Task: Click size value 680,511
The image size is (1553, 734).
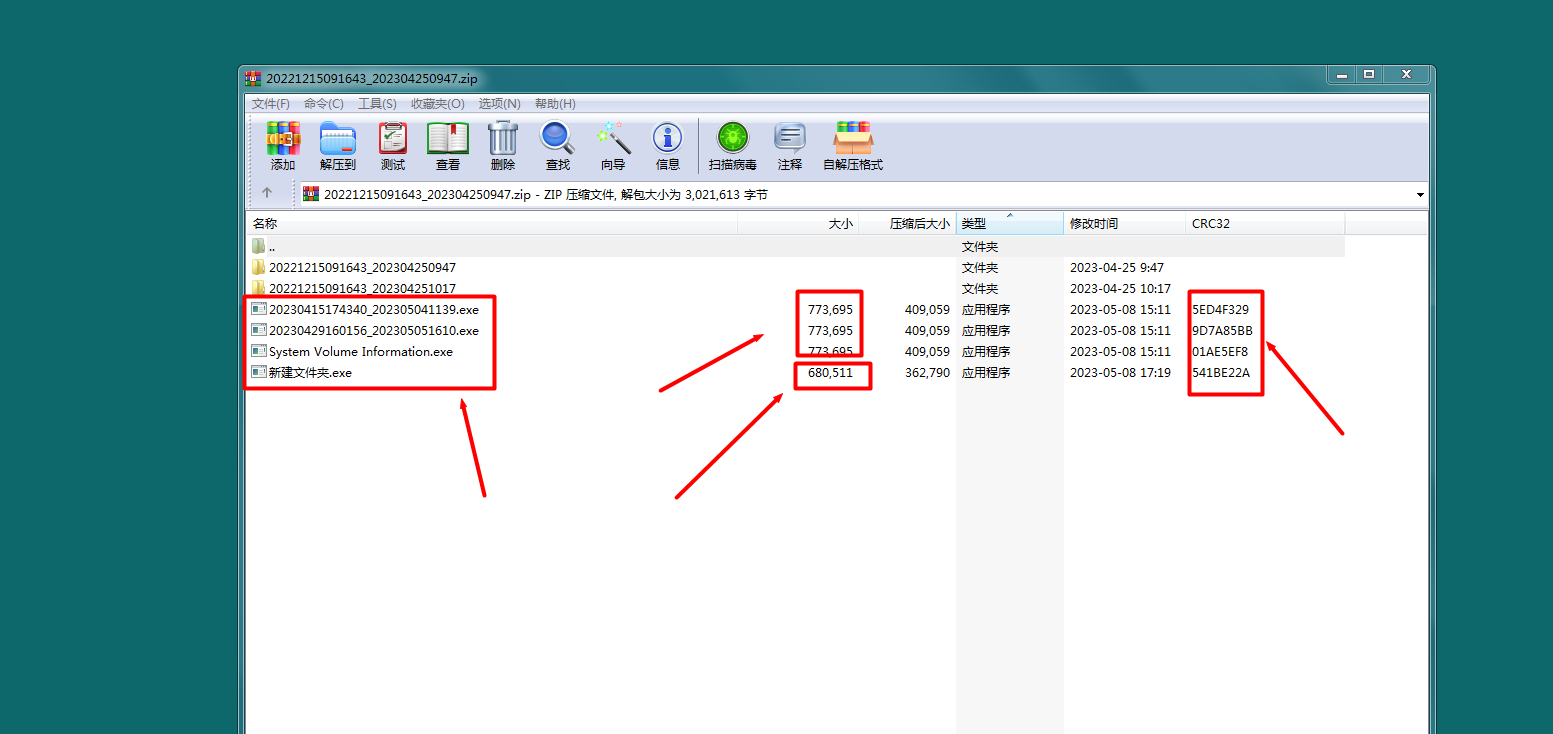Action: tap(830, 372)
